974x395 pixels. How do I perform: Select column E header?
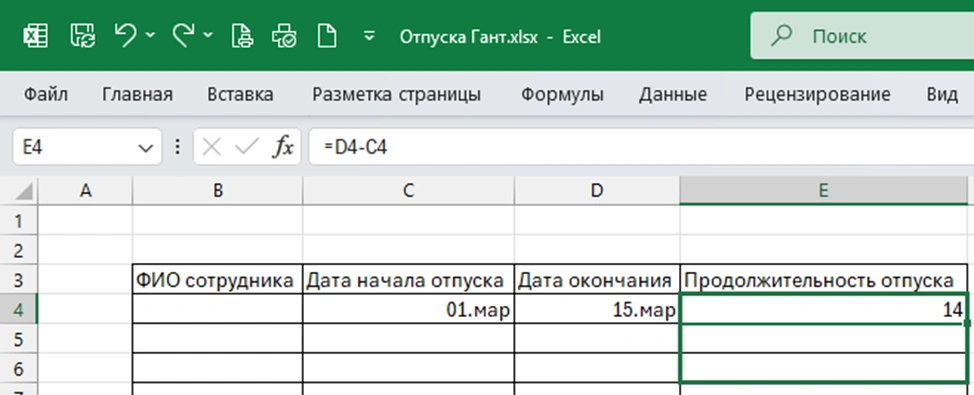coord(823,191)
